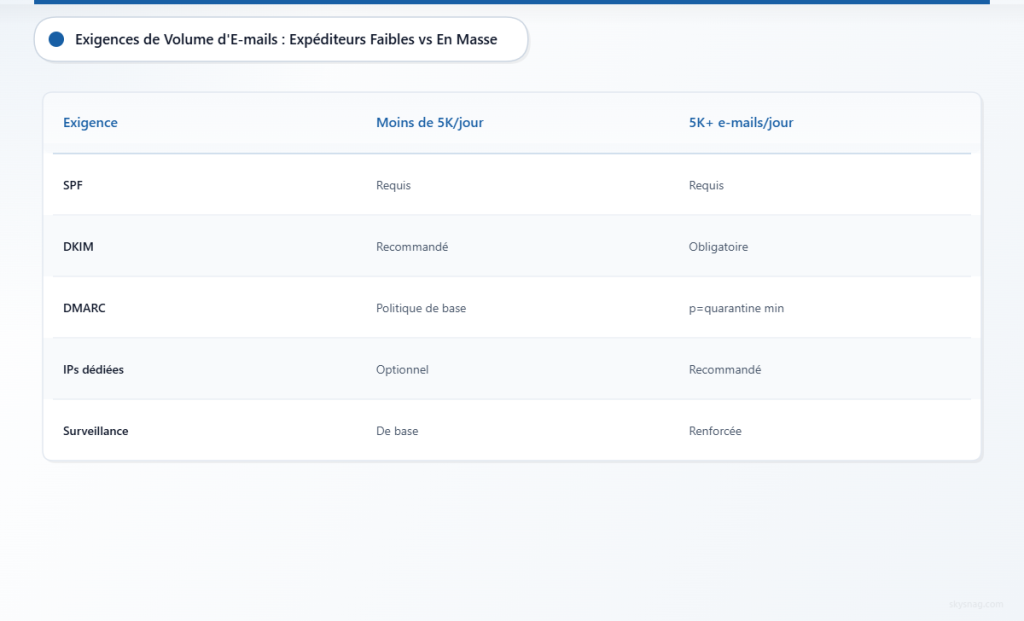Open the skysnag.com watermark link
The image size is (1024, 621).
[x=975, y=604]
